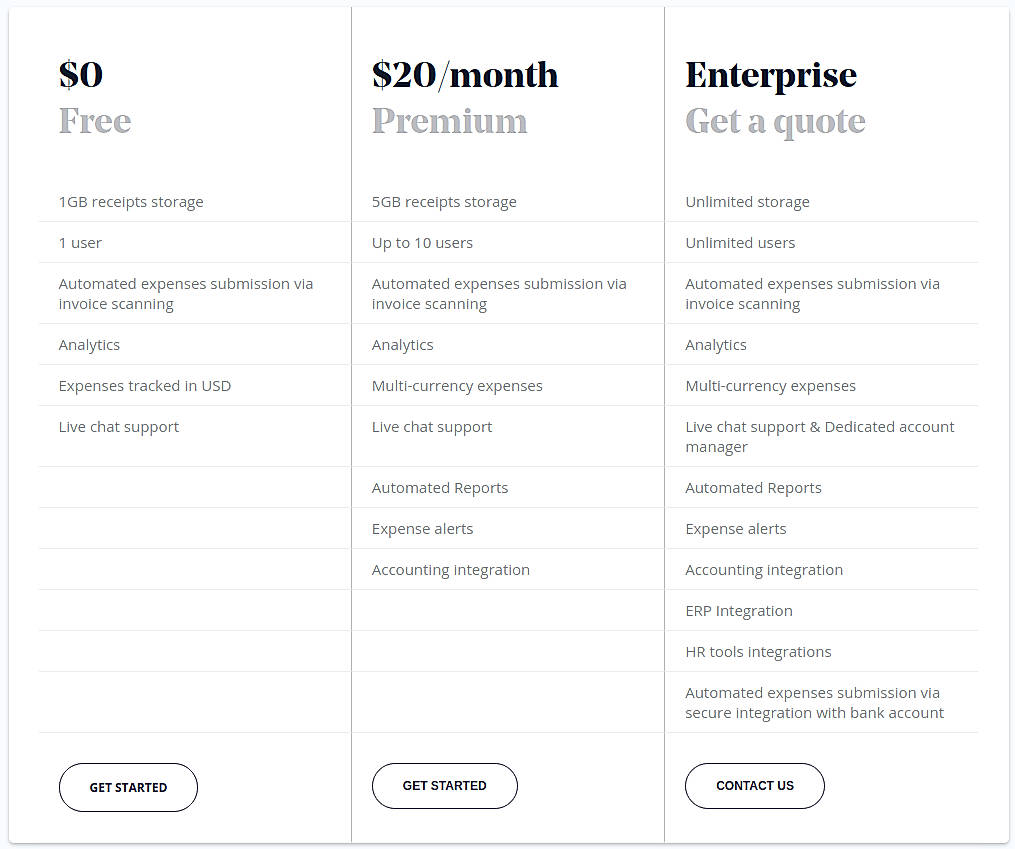Select the $20/month Premium heading
Viewport: 1015px width, 849px height.
[465, 74]
